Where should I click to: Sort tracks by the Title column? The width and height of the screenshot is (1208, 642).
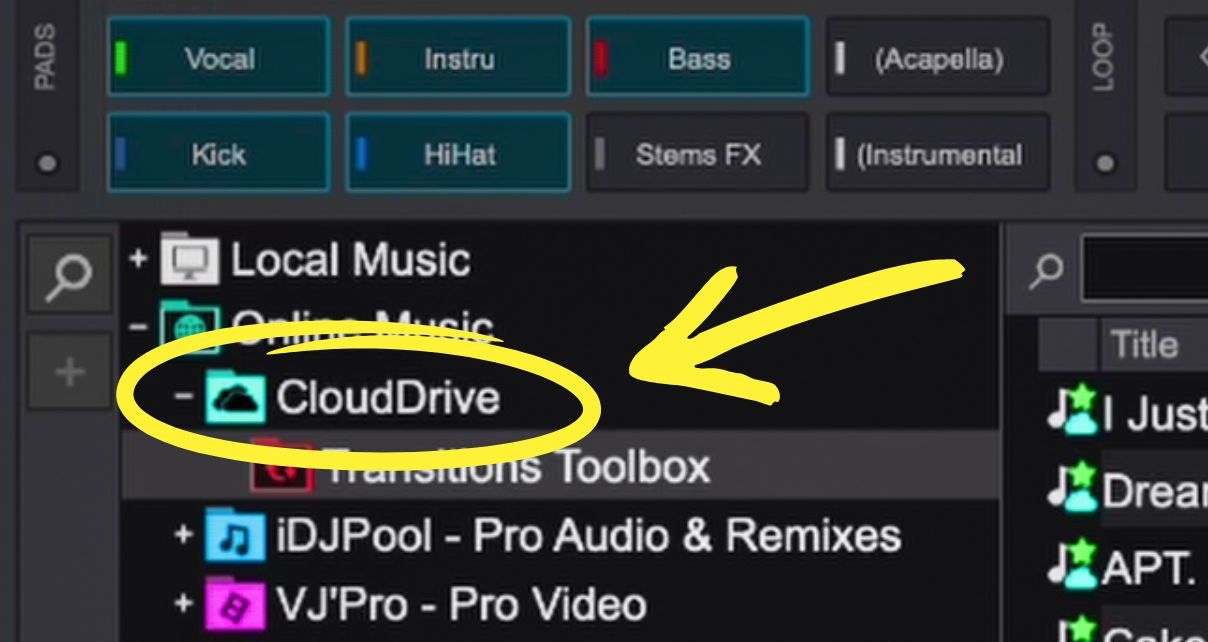coord(1146,344)
